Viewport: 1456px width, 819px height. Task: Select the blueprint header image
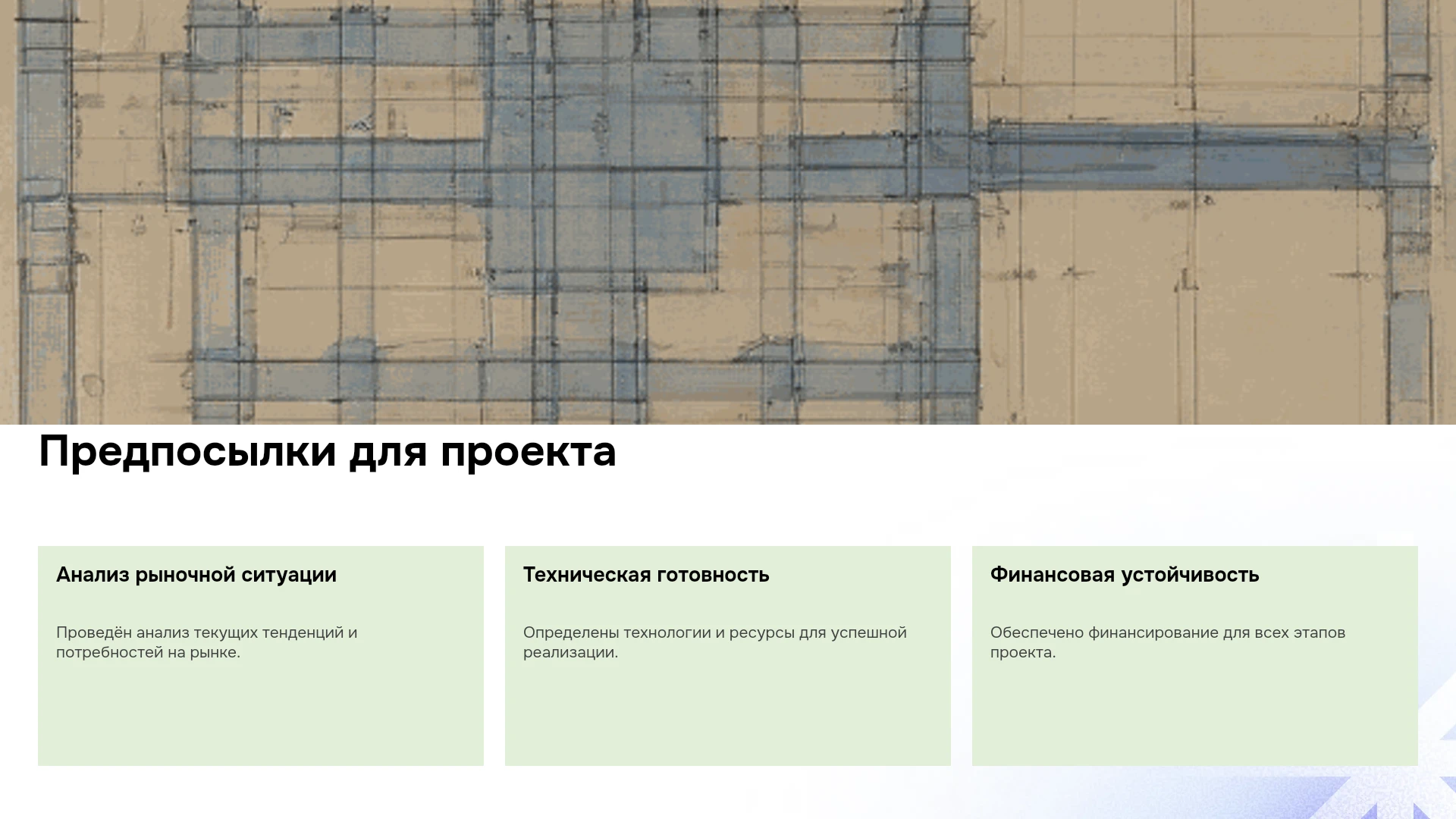click(x=728, y=212)
